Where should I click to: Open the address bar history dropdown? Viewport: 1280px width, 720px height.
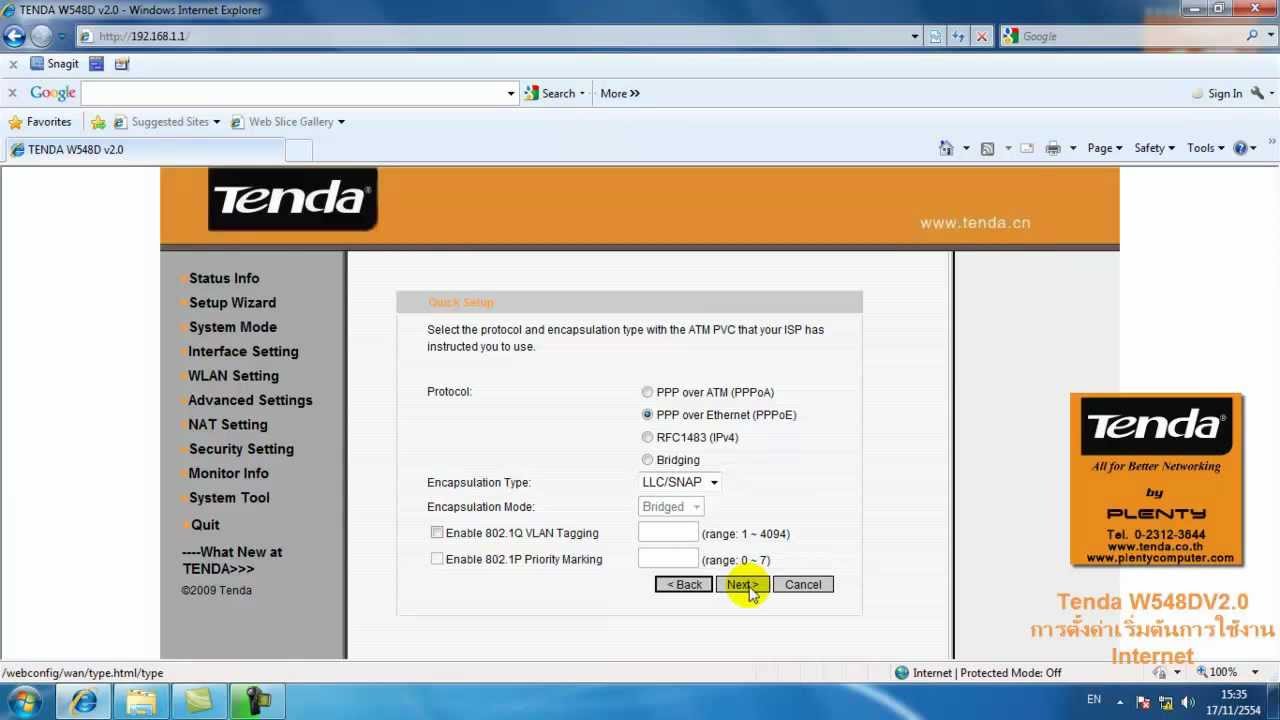point(914,36)
